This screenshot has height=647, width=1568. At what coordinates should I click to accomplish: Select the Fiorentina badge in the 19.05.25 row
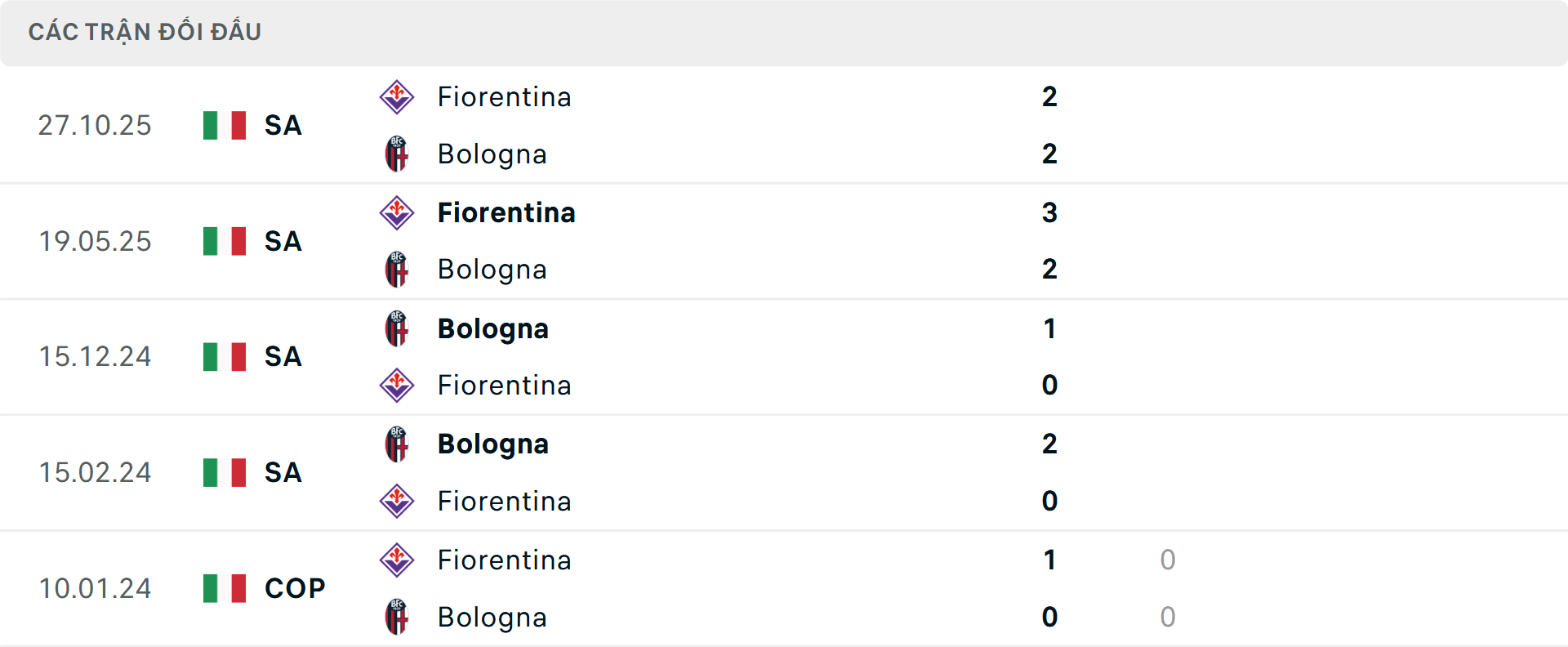(x=398, y=212)
